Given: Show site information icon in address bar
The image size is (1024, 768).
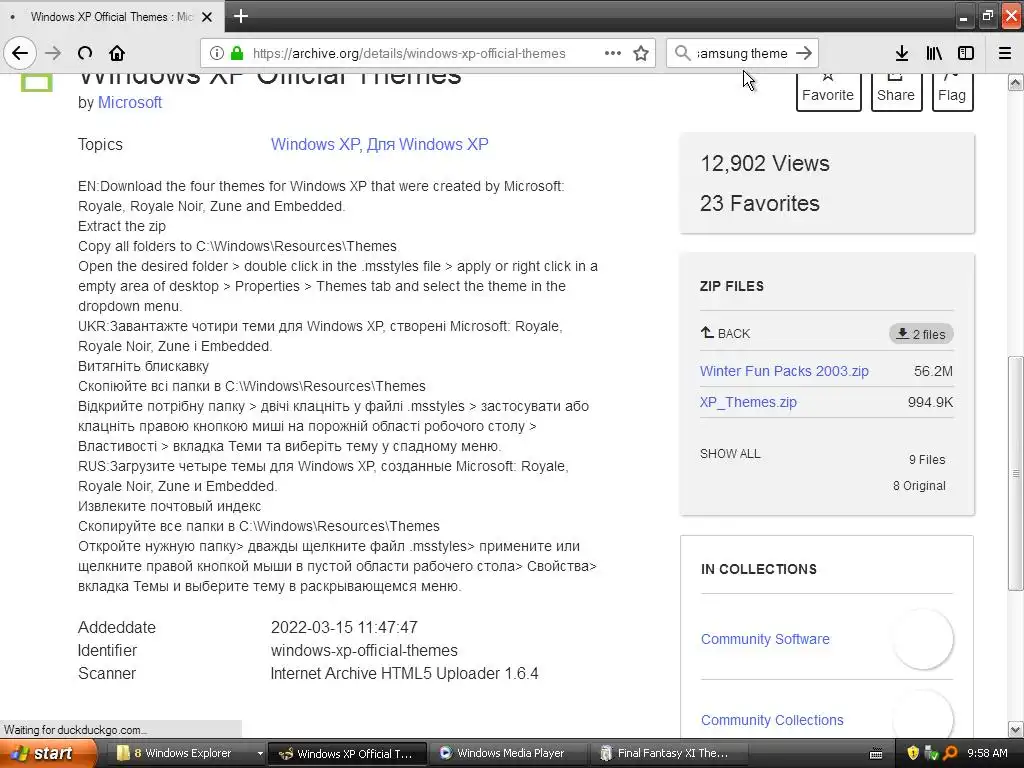Looking at the screenshot, I should click(x=217, y=53).
